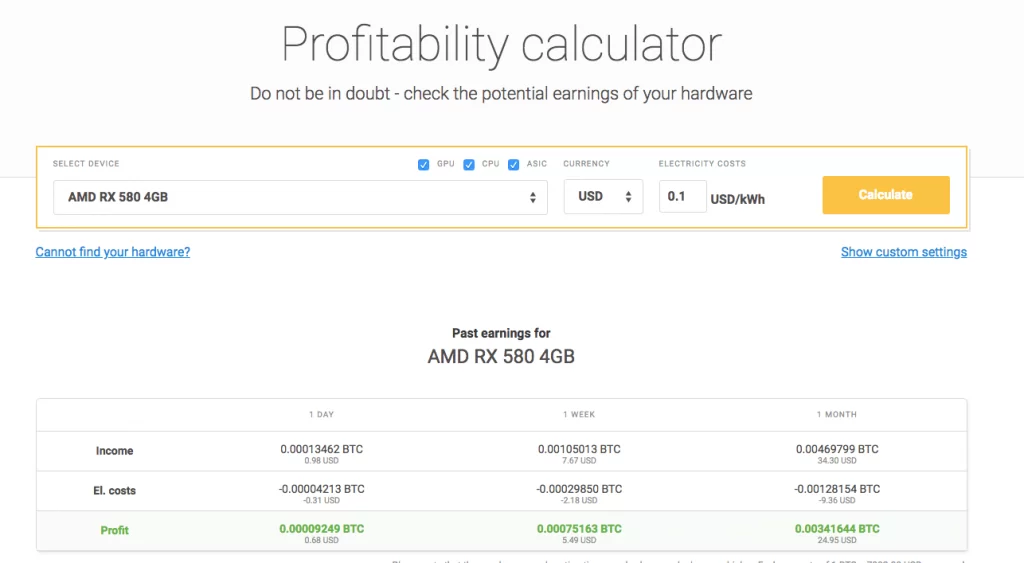Disable the ASIC checkbox
1024x563 pixels.
514,164
